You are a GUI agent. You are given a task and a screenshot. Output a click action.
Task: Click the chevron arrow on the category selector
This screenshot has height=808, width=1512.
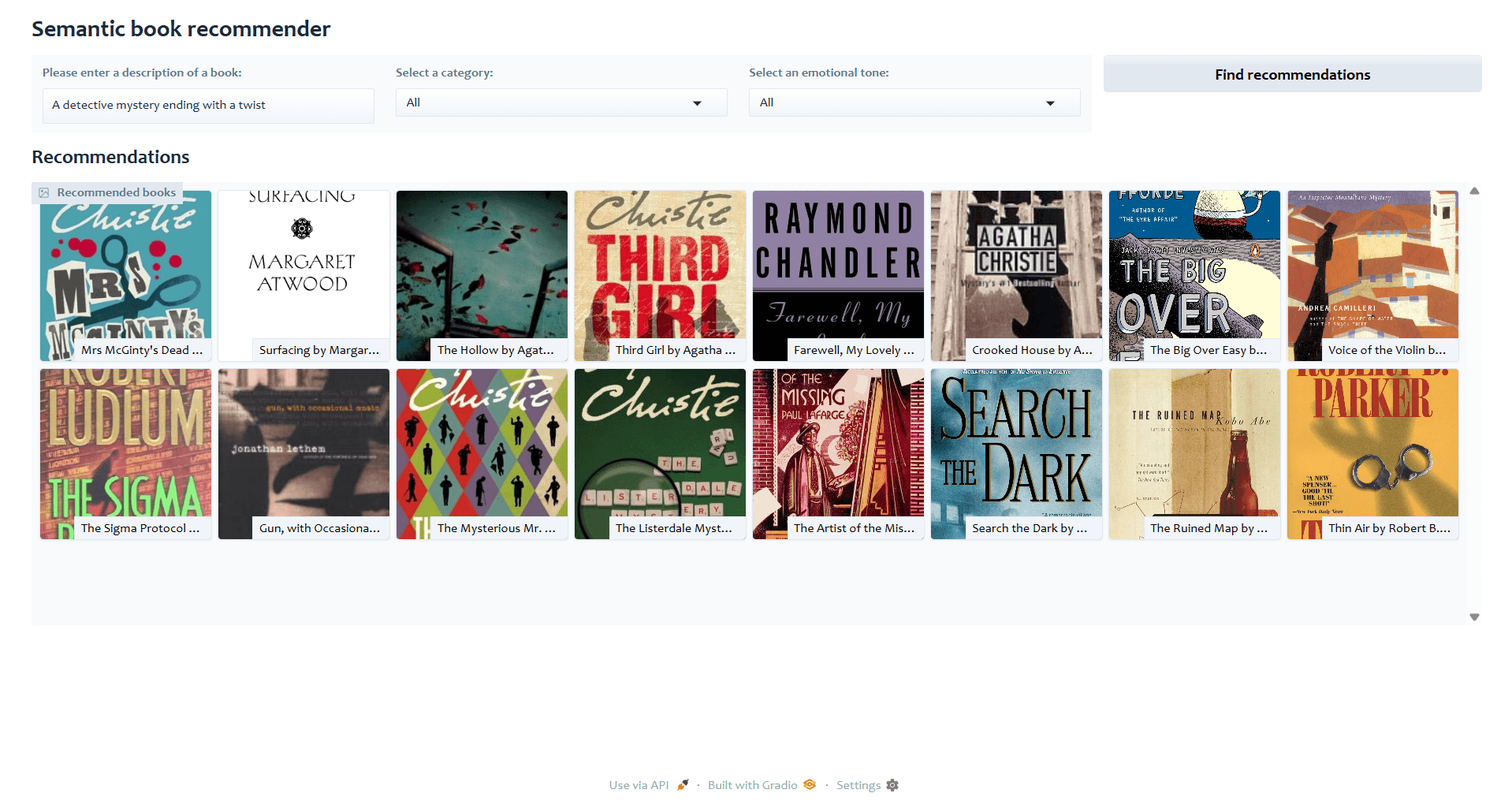[696, 102]
